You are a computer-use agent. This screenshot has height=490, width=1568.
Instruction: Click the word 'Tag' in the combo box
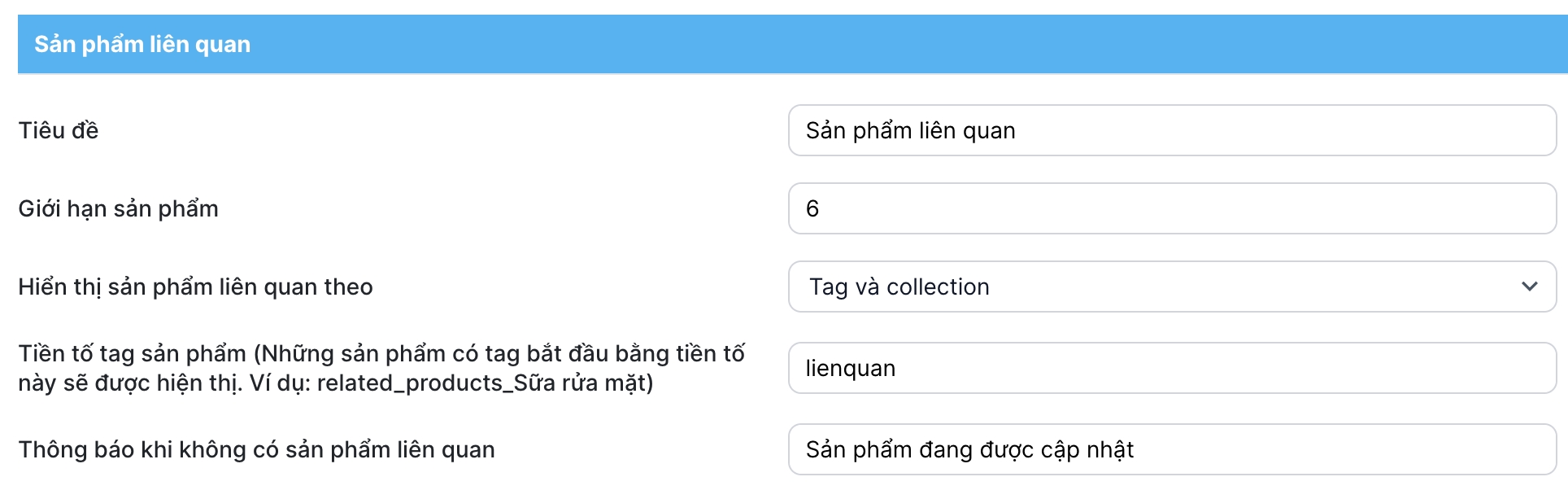click(x=828, y=287)
